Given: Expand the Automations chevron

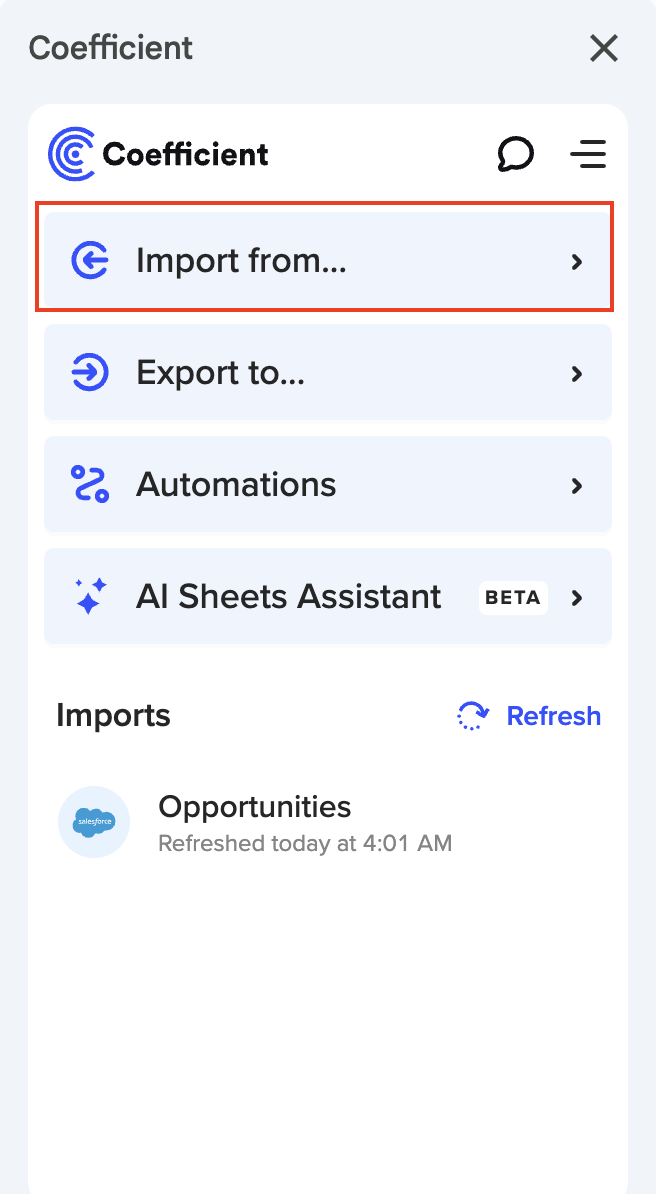Looking at the screenshot, I should coord(576,486).
